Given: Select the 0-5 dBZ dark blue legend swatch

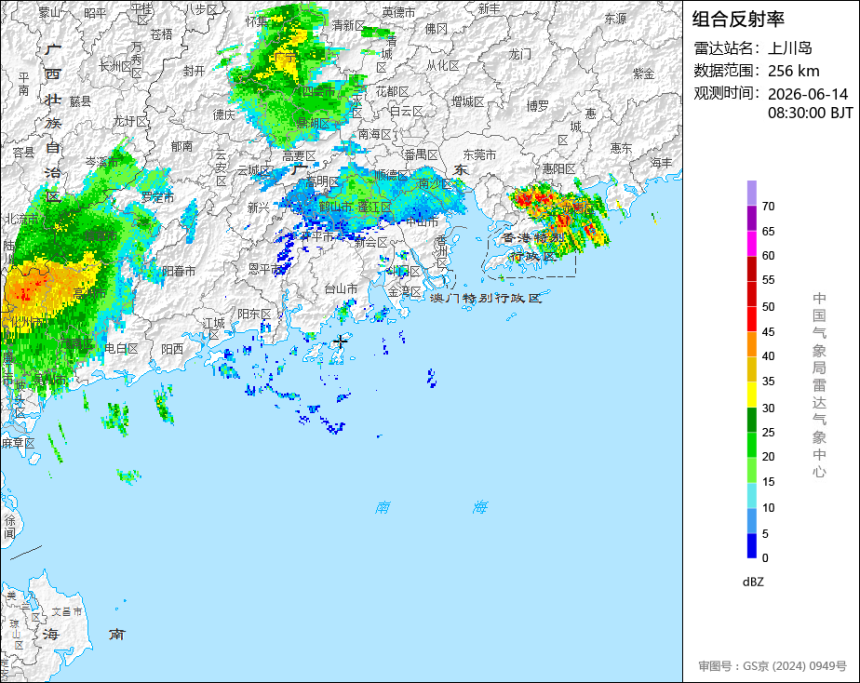Looking at the screenshot, I should coord(751,546).
